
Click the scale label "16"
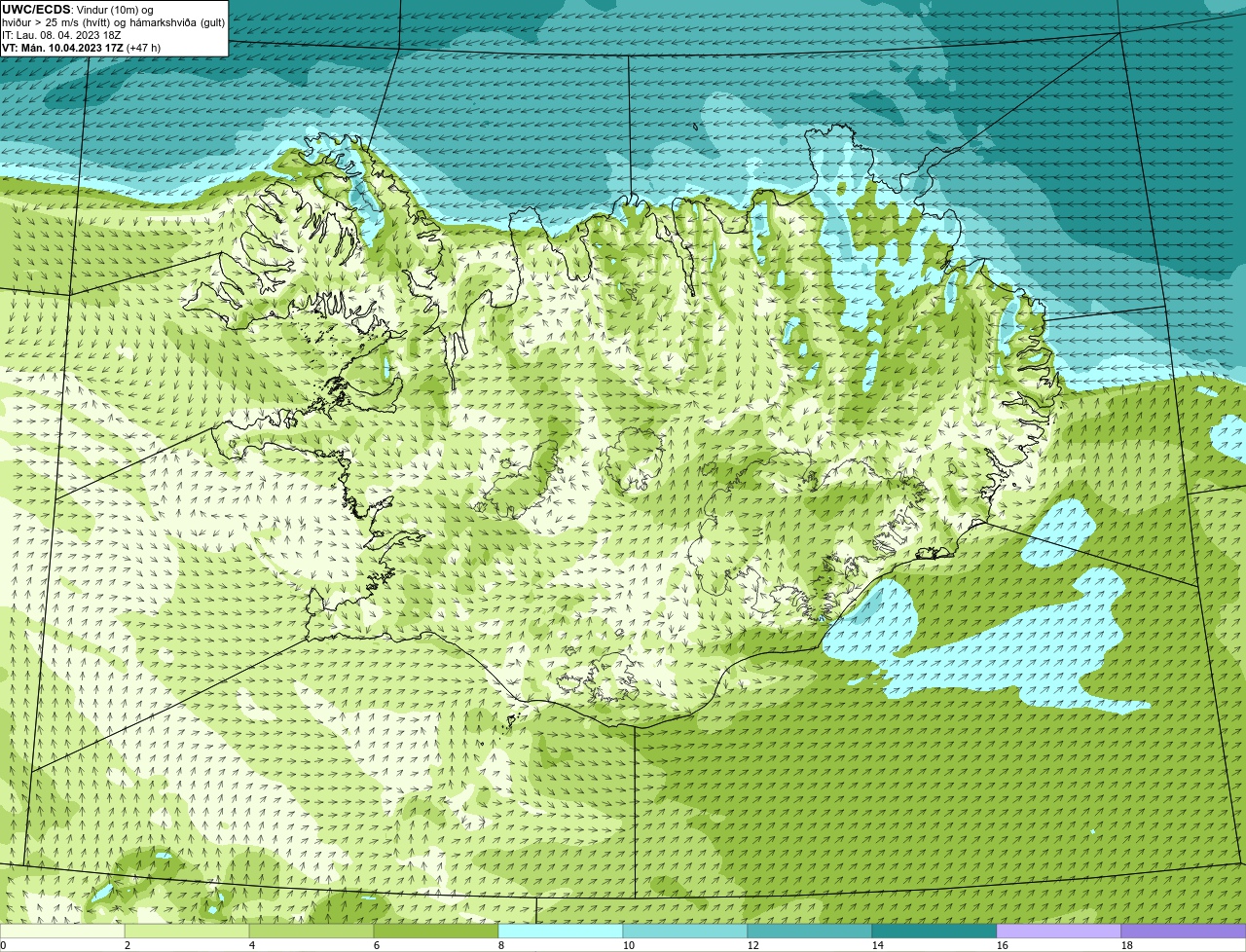pos(1003,945)
